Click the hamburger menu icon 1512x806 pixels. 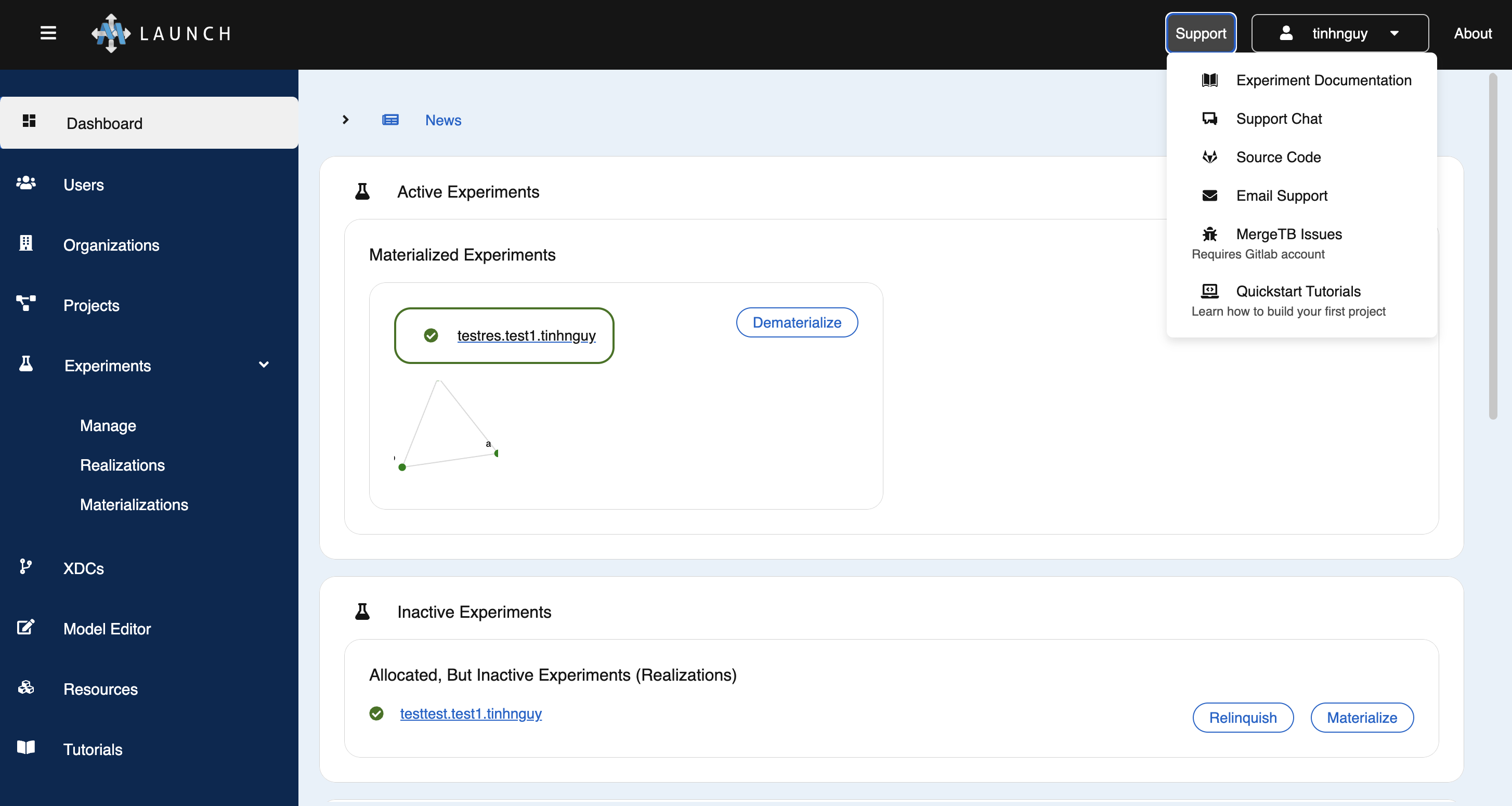point(48,33)
